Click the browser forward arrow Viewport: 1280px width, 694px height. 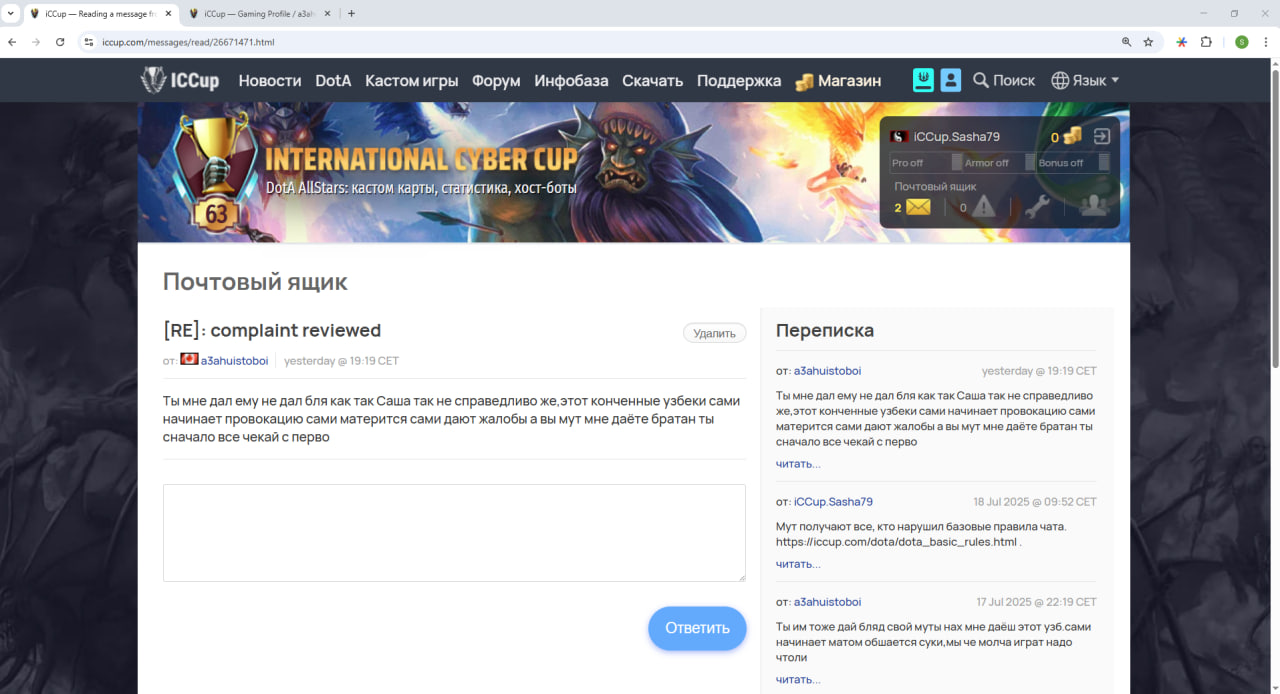pos(36,42)
